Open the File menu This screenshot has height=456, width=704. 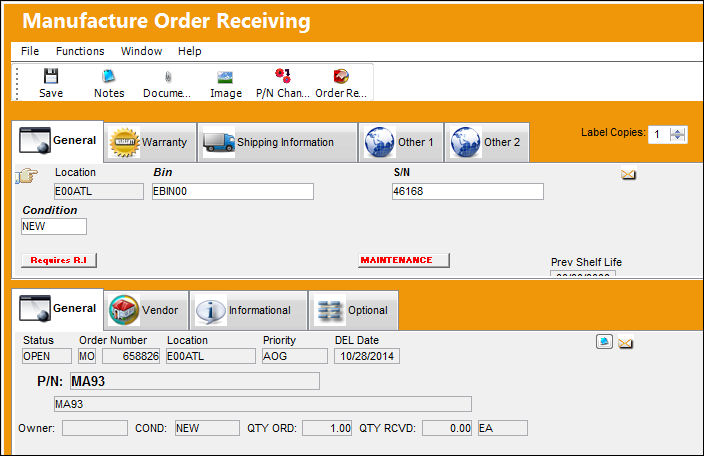pyautogui.click(x=30, y=51)
